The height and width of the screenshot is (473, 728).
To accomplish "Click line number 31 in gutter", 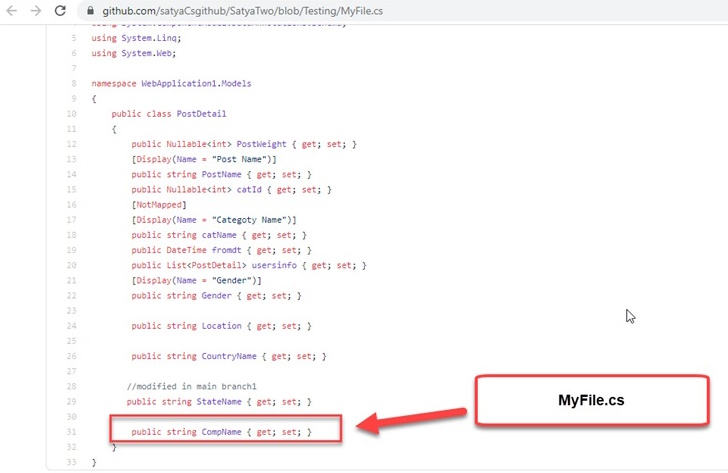I will pos(72,432).
